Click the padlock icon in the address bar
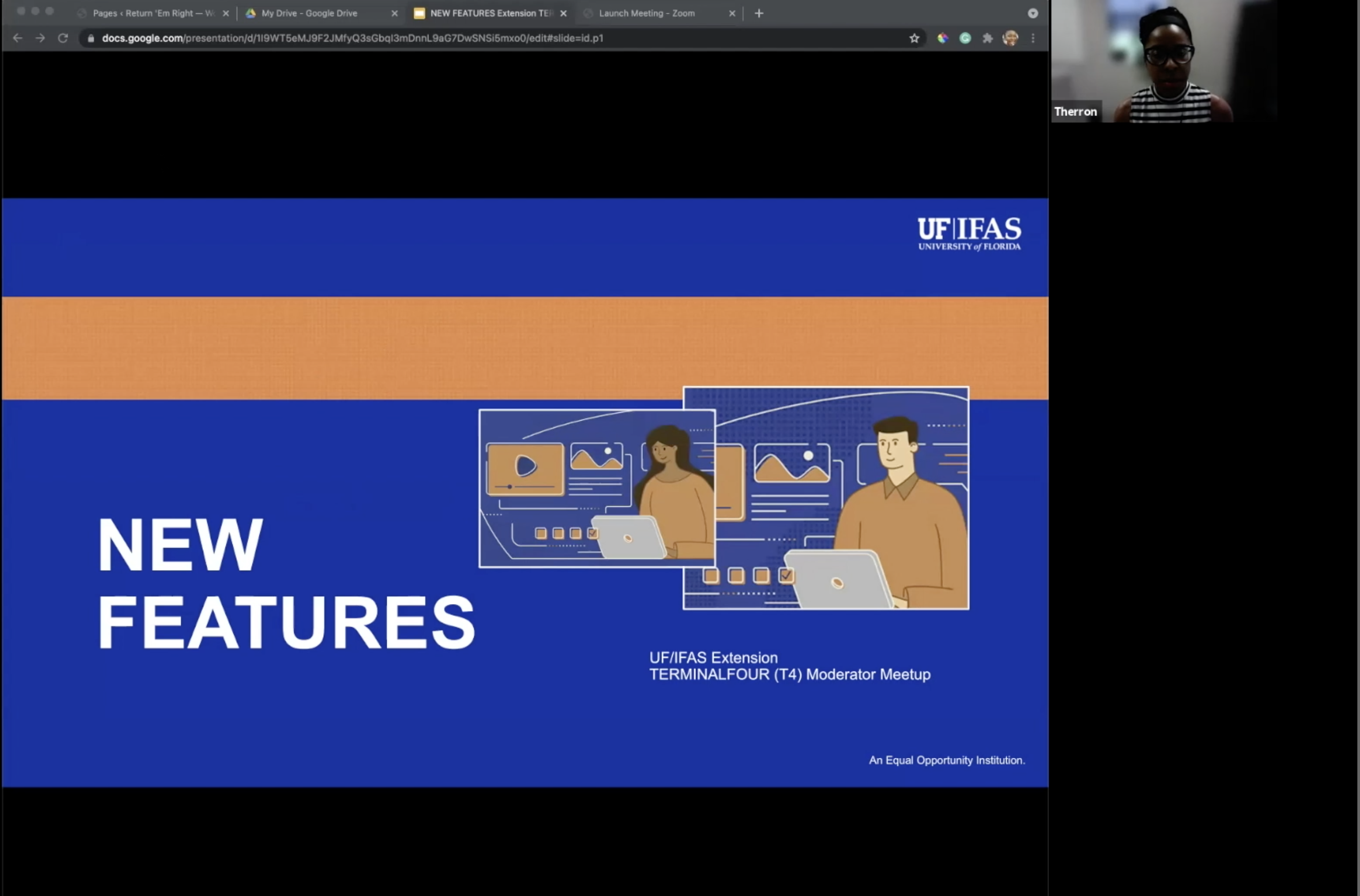 point(90,38)
